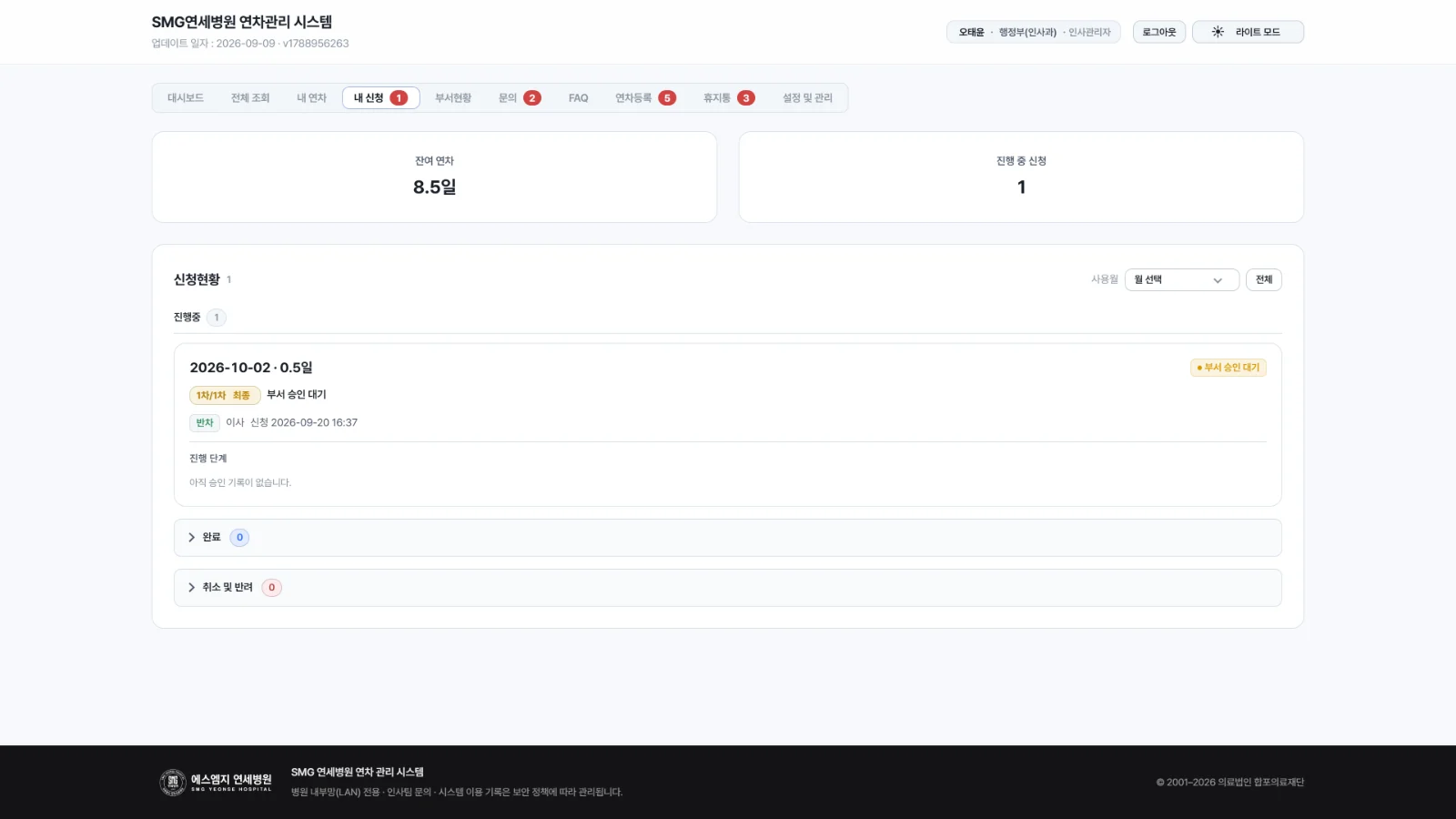1456x819 pixels.
Task: Go to the 내 연차 tab
Action: pos(311,98)
